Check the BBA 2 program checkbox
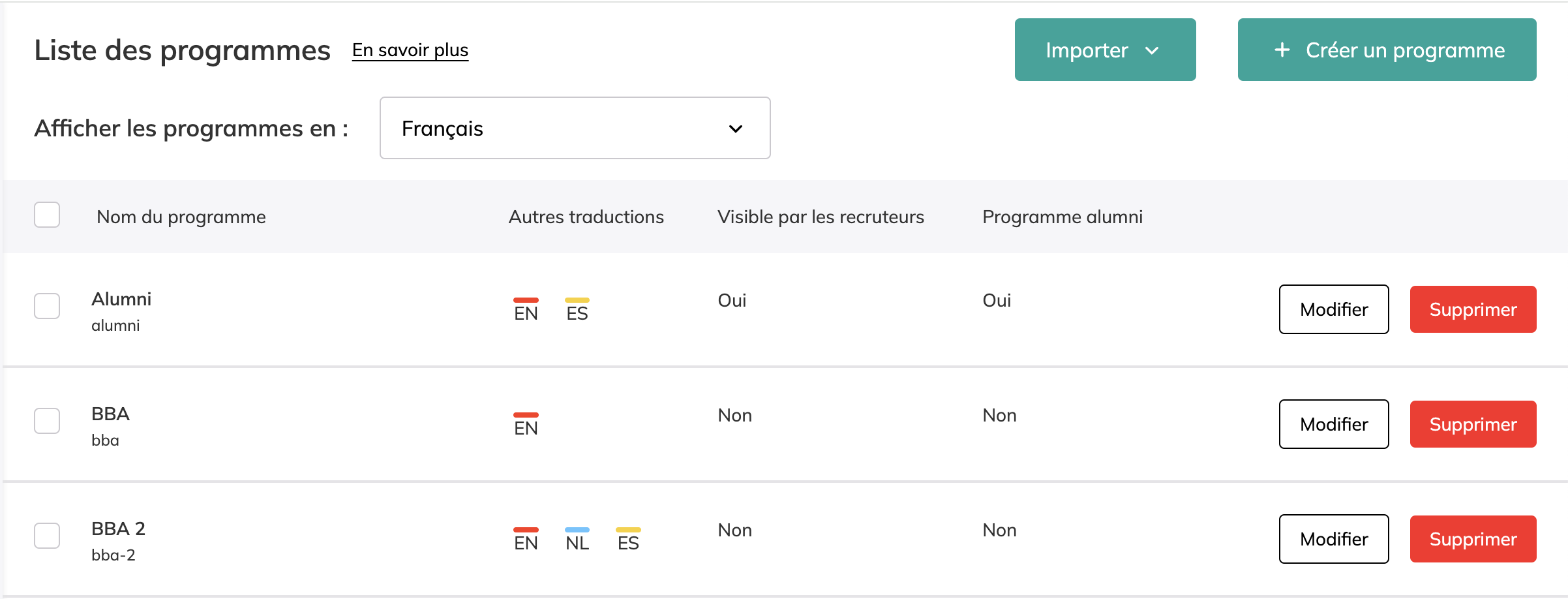Screen dimensions: 1568x599 tap(47, 536)
